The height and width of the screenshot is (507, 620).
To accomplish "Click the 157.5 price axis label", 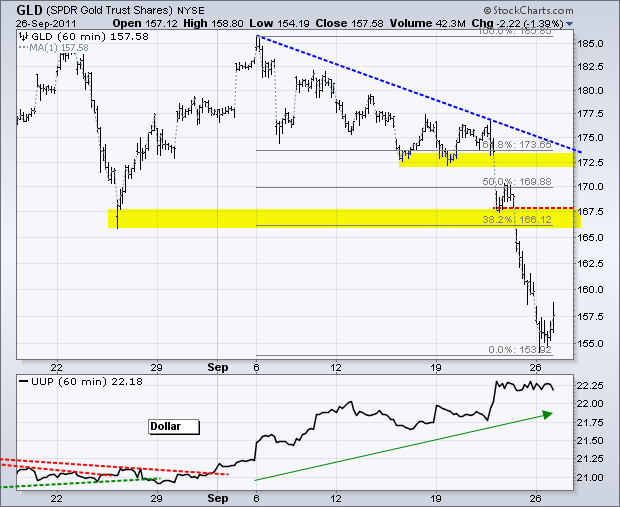I will click(590, 316).
